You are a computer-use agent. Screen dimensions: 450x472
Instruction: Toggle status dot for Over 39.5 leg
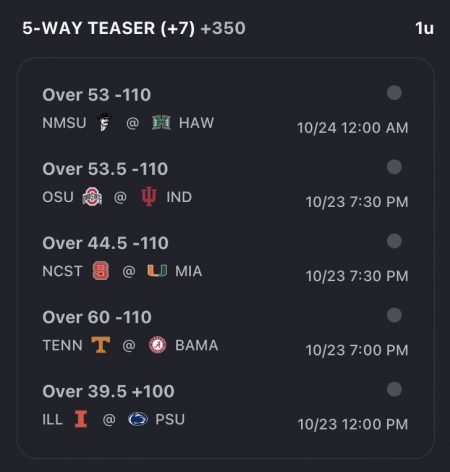394,389
